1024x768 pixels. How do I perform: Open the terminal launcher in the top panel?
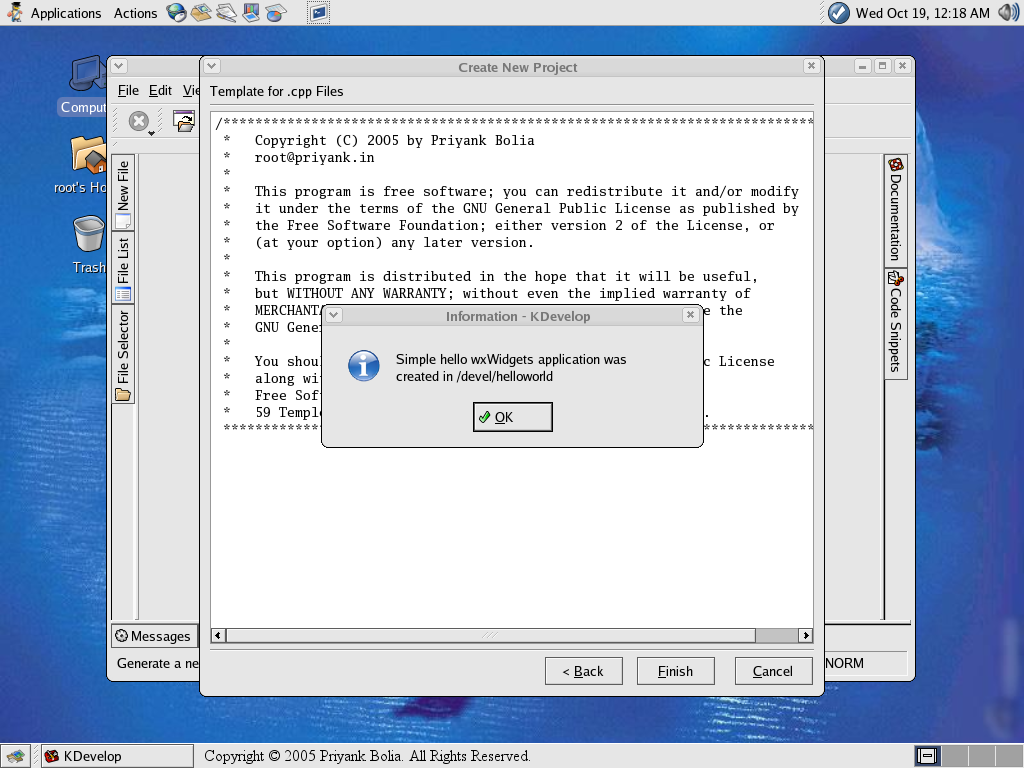318,12
